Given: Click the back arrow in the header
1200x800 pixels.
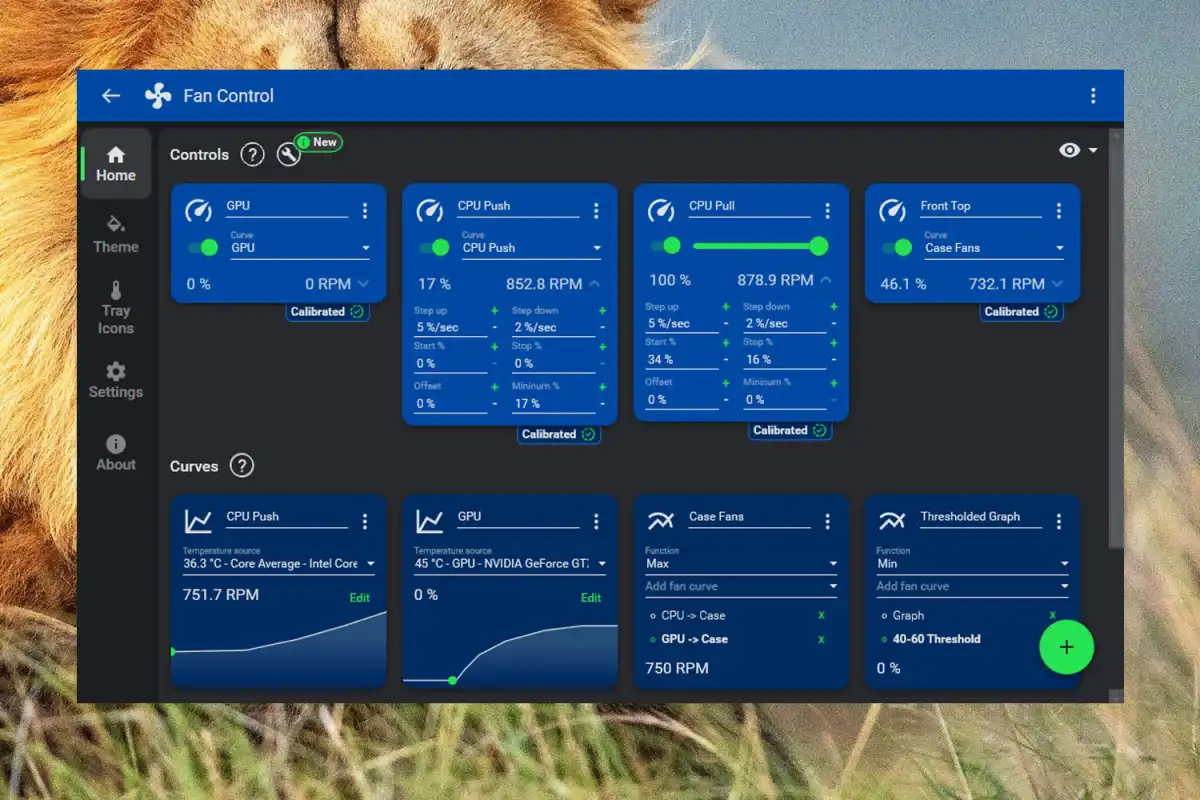Looking at the screenshot, I should point(111,96).
